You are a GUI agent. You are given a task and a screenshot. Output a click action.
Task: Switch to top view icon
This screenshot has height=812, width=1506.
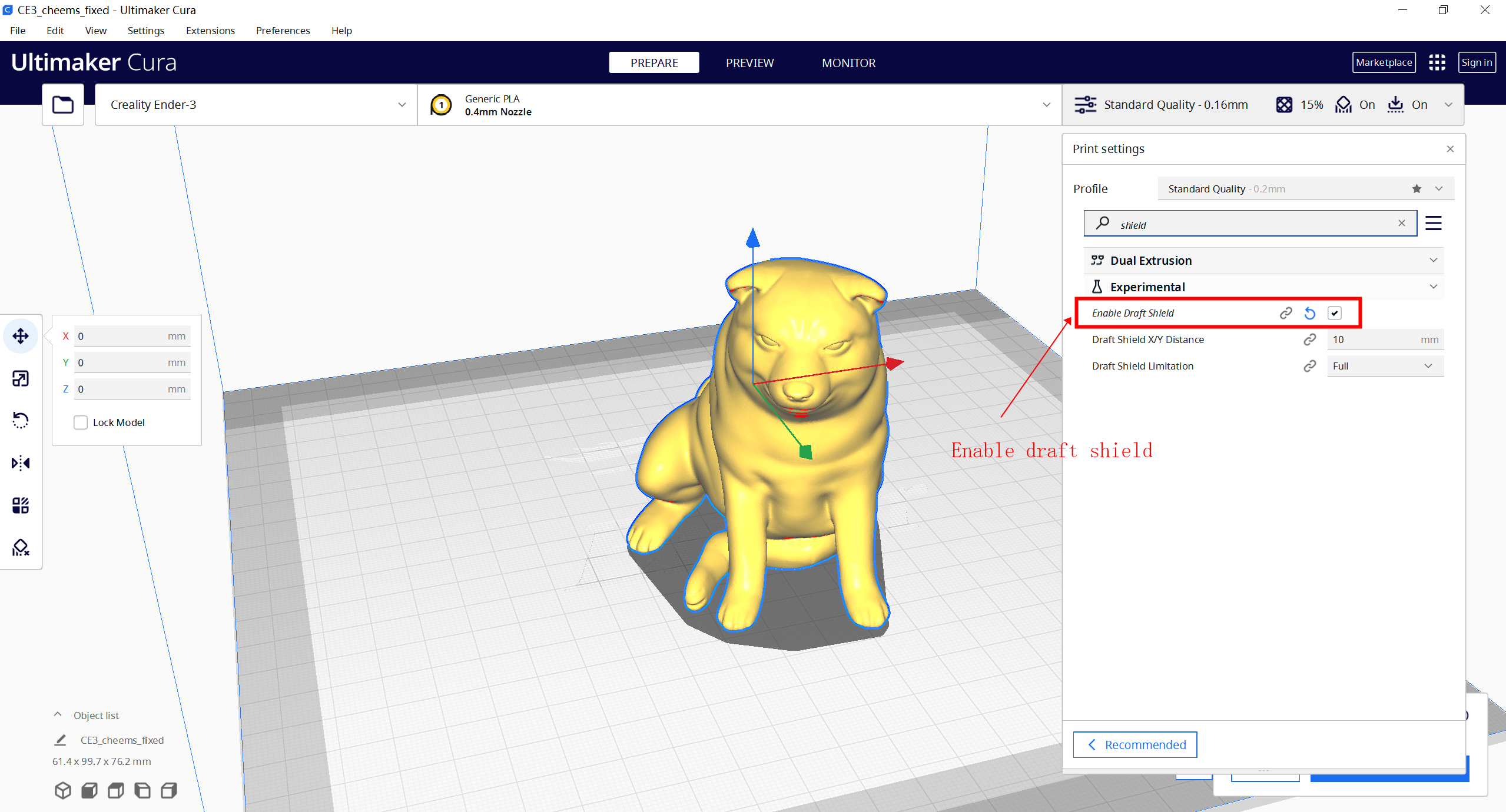(116, 790)
